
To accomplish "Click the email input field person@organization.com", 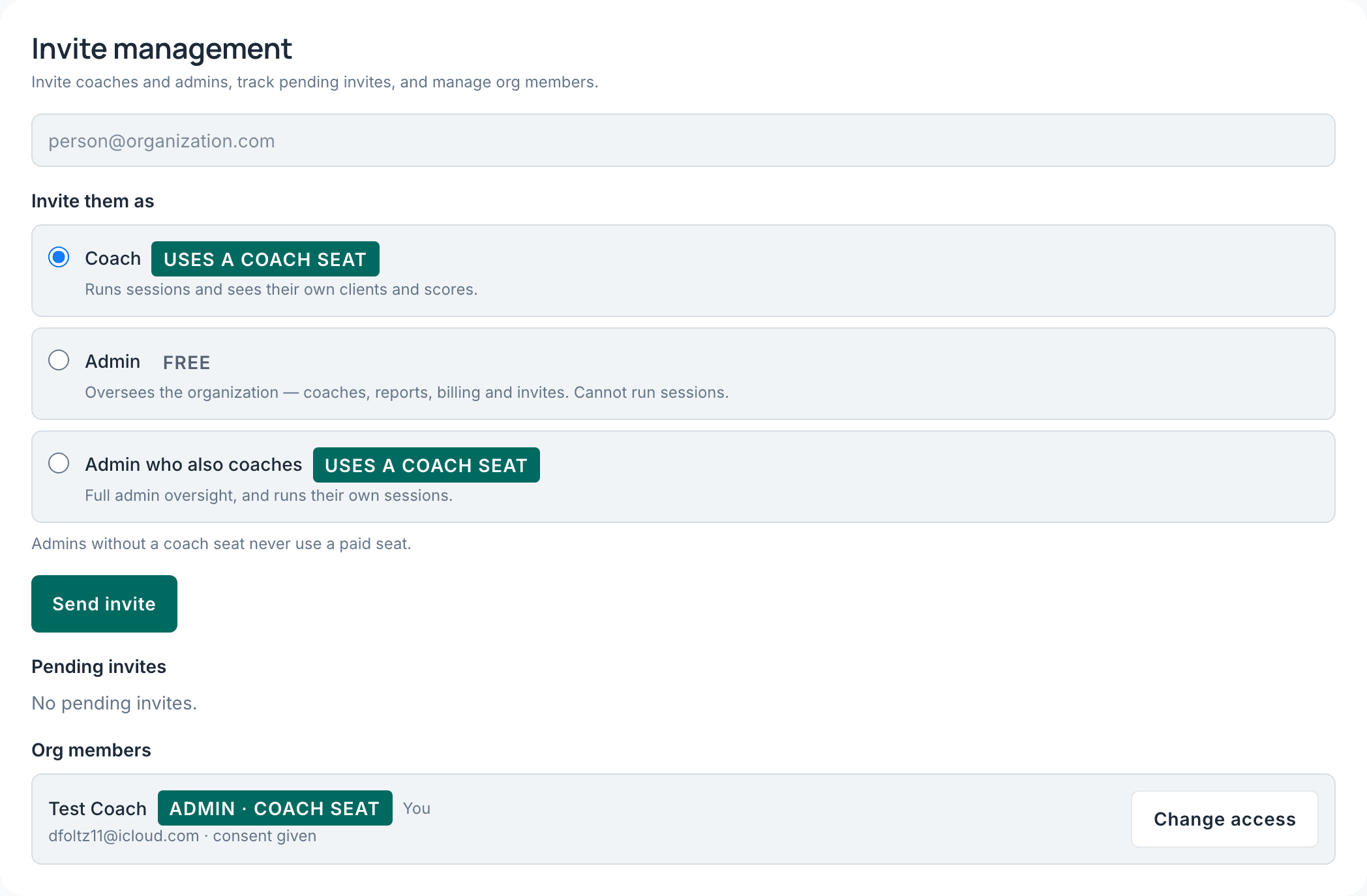I will (683, 140).
